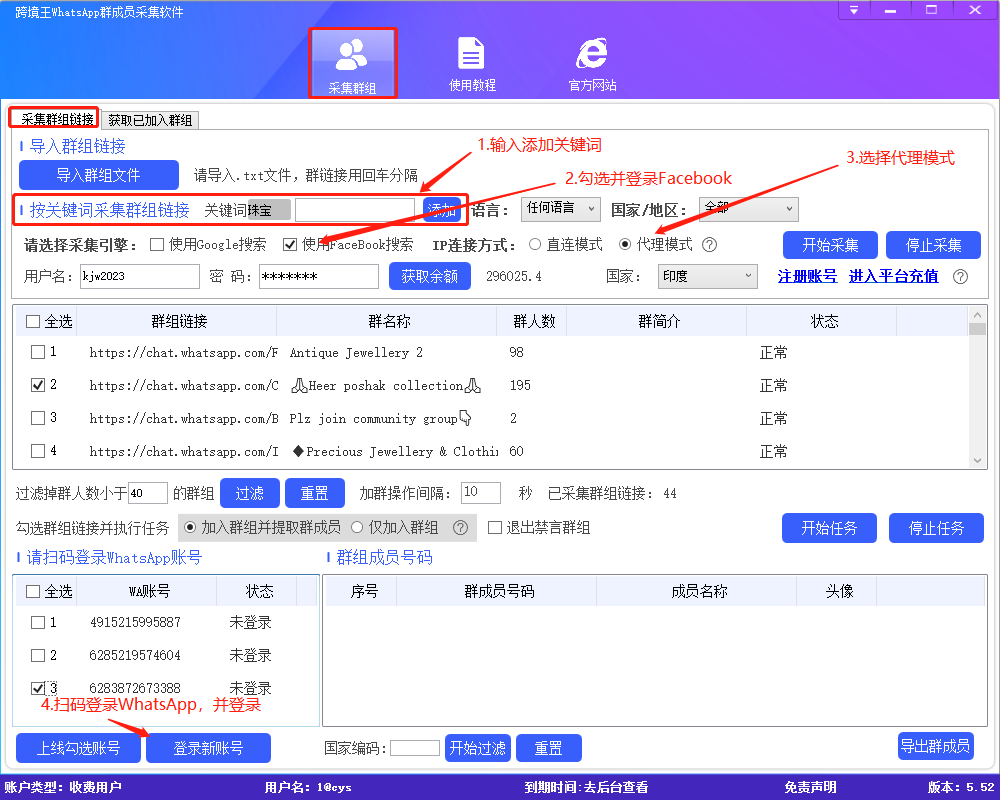Expand the 国家/地区 region dropdown
The height and width of the screenshot is (800, 1000).
tap(747, 209)
